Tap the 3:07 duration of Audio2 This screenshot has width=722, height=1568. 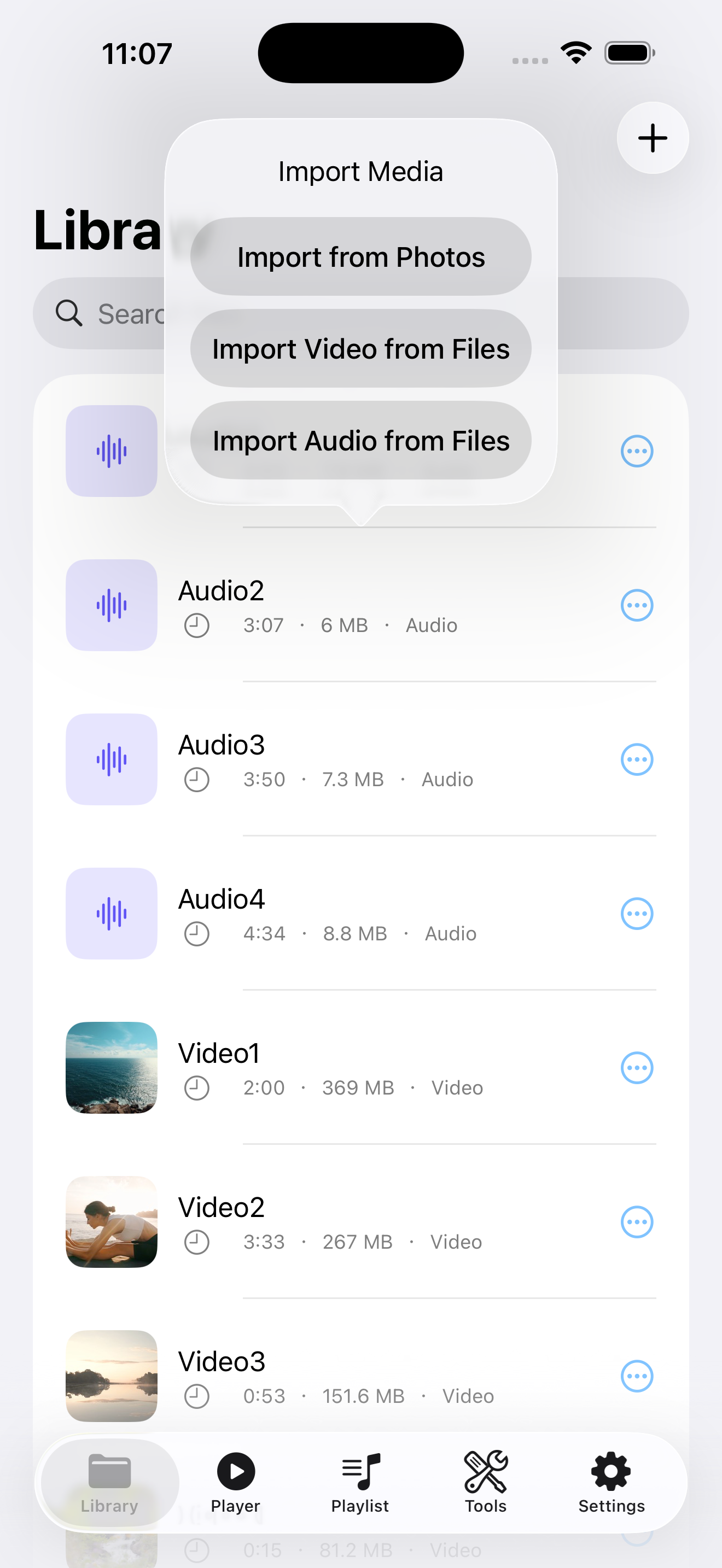pyautogui.click(x=264, y=625)
